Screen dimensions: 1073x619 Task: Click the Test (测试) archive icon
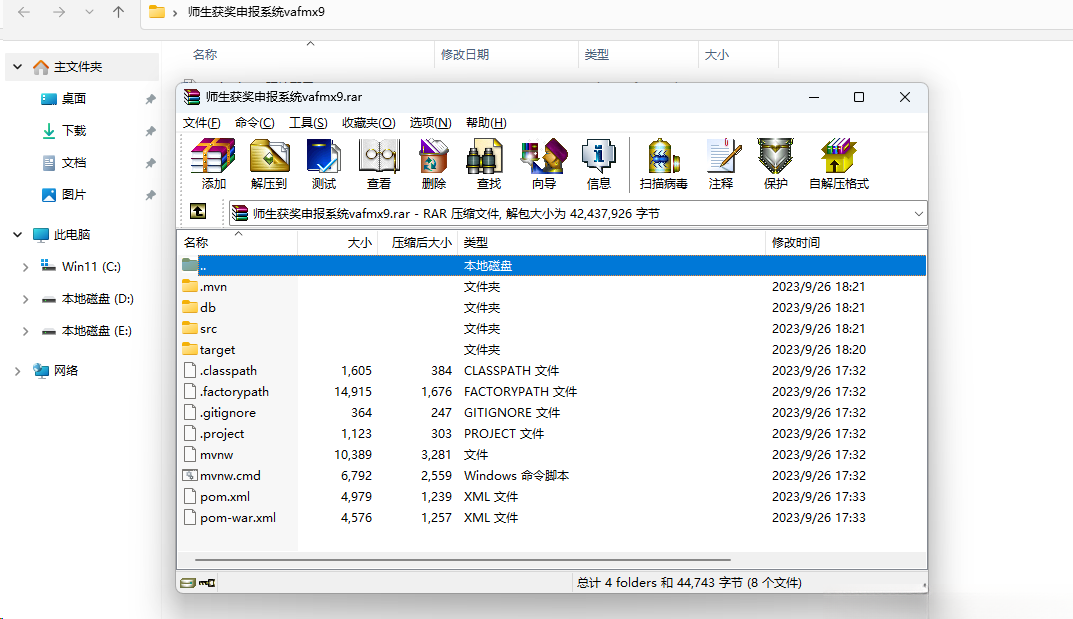(324, 163)
